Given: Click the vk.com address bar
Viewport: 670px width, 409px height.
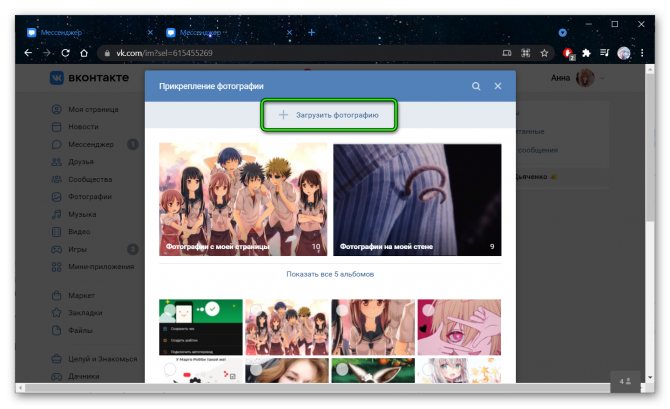Looking at the screenshot, I should tap(299, 53).
